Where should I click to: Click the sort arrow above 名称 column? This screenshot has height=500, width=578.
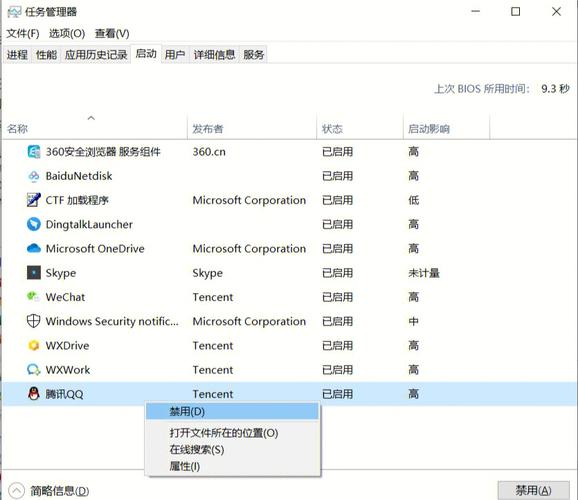[x=91, y=118]
